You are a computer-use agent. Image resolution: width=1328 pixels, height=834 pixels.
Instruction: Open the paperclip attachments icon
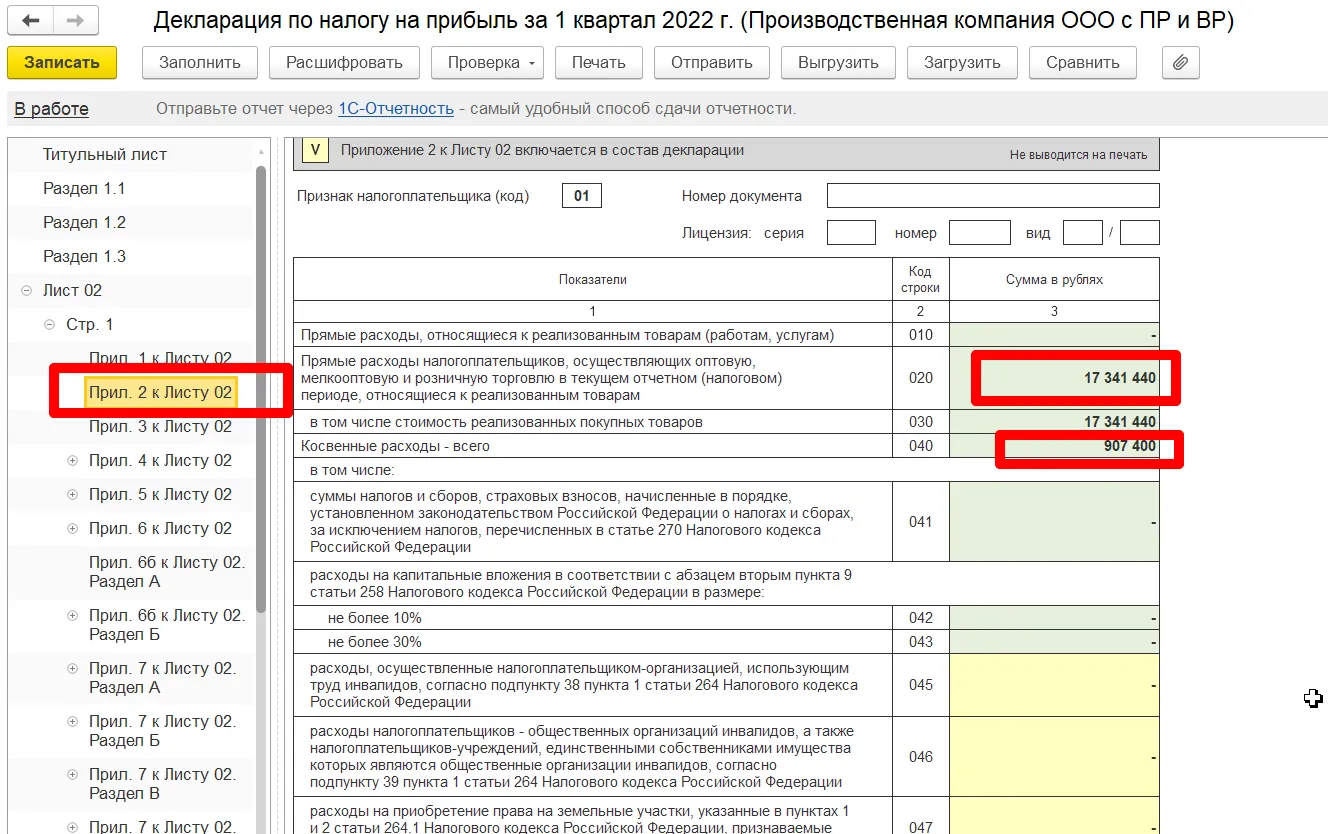1180,62
